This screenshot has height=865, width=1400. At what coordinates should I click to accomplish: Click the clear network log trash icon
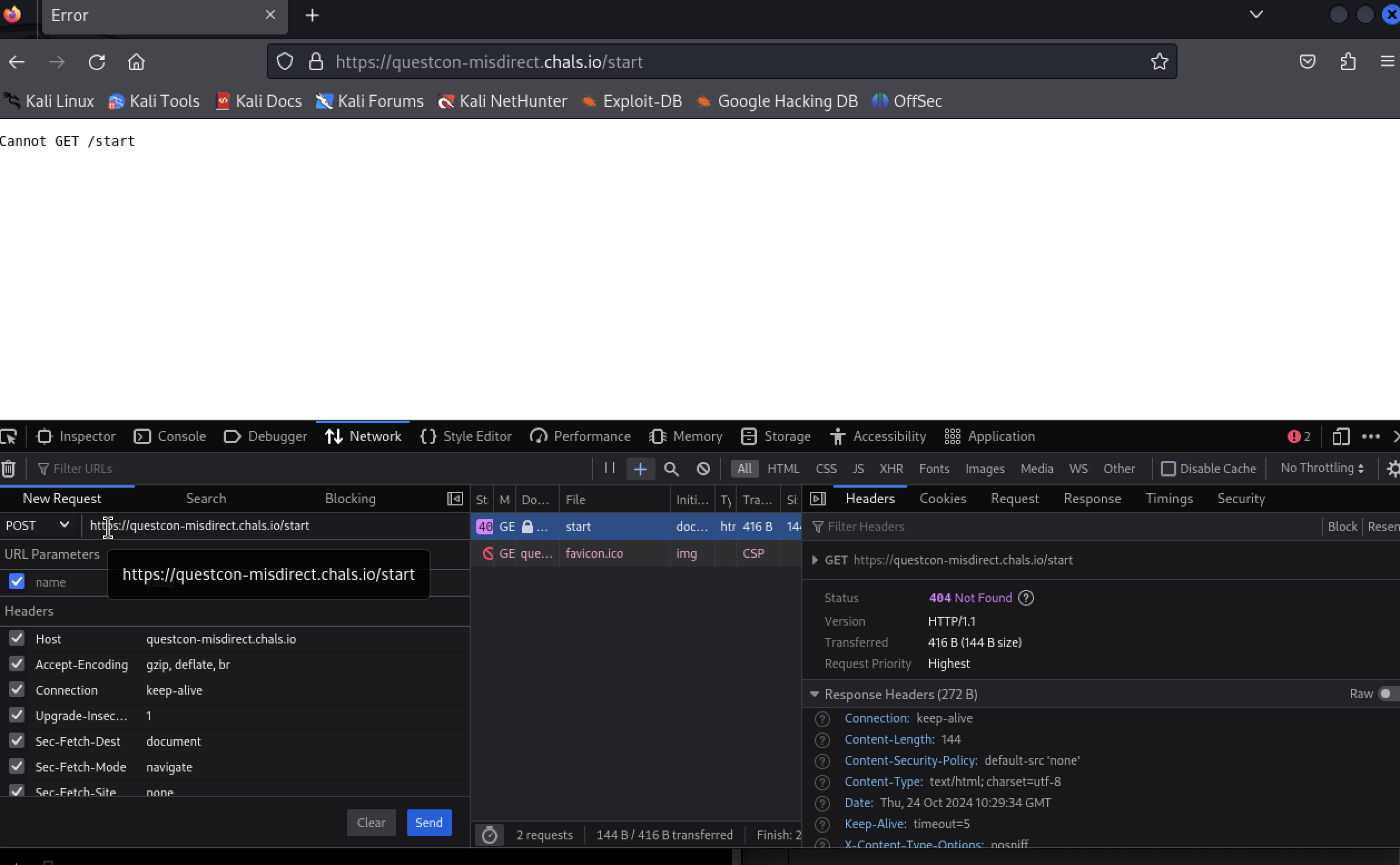(8, 469)
